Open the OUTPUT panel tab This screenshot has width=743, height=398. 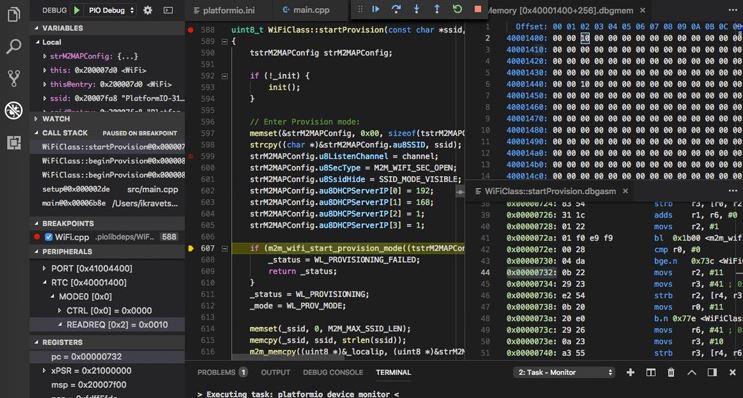click(x=275, y=372)
